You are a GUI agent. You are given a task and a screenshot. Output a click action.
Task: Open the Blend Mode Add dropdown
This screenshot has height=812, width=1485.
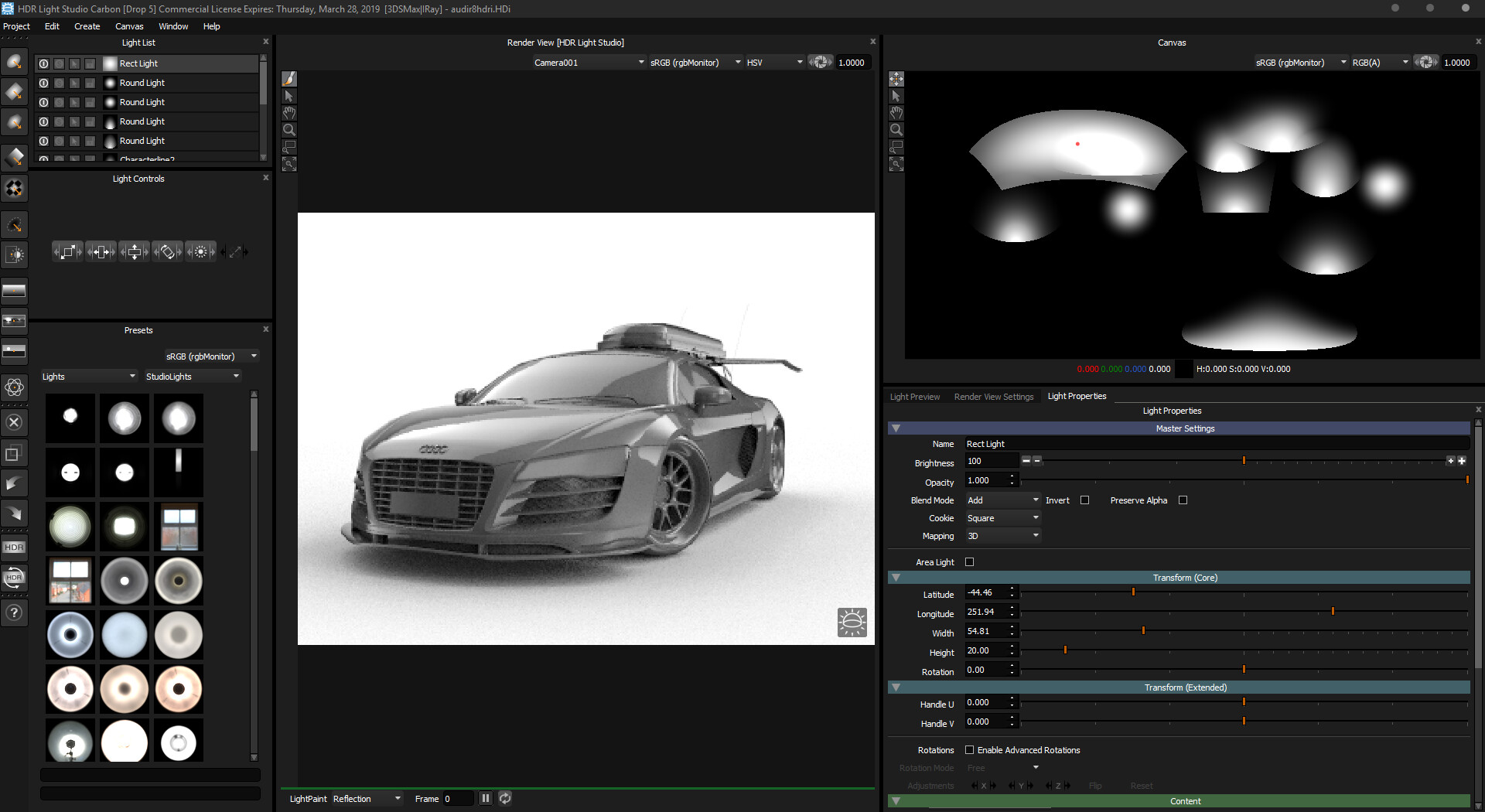pyautogui.click(x=1002, y=500)
